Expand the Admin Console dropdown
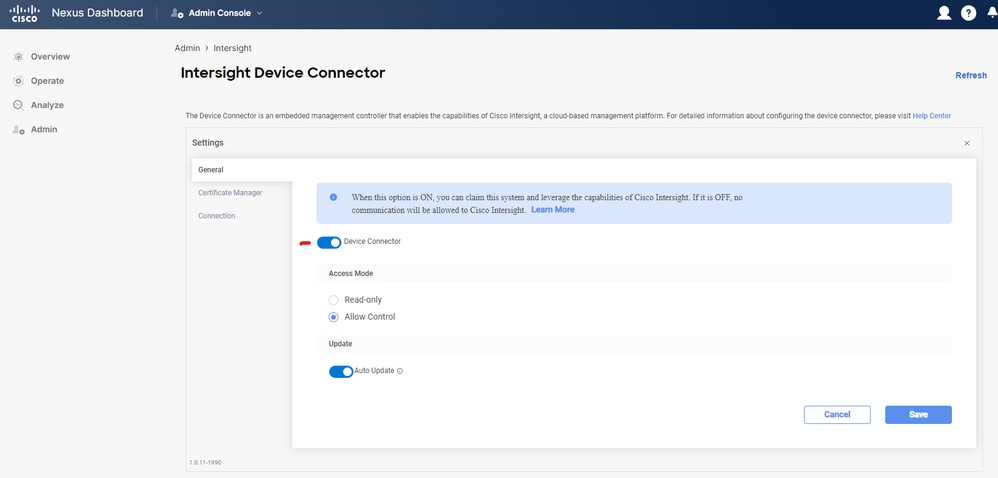This screenshot has width=998, height=478. pyautogui.click(x=259, y=13)
